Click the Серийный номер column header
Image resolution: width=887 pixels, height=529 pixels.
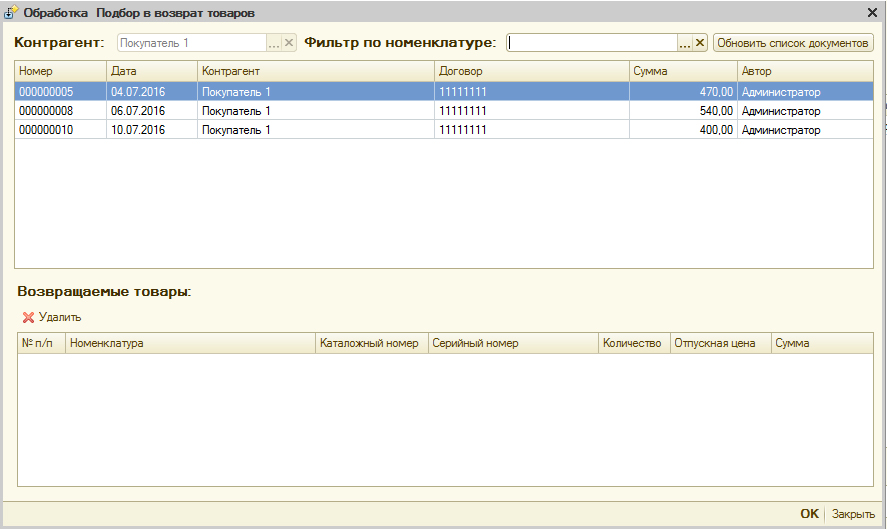point(512,343)
